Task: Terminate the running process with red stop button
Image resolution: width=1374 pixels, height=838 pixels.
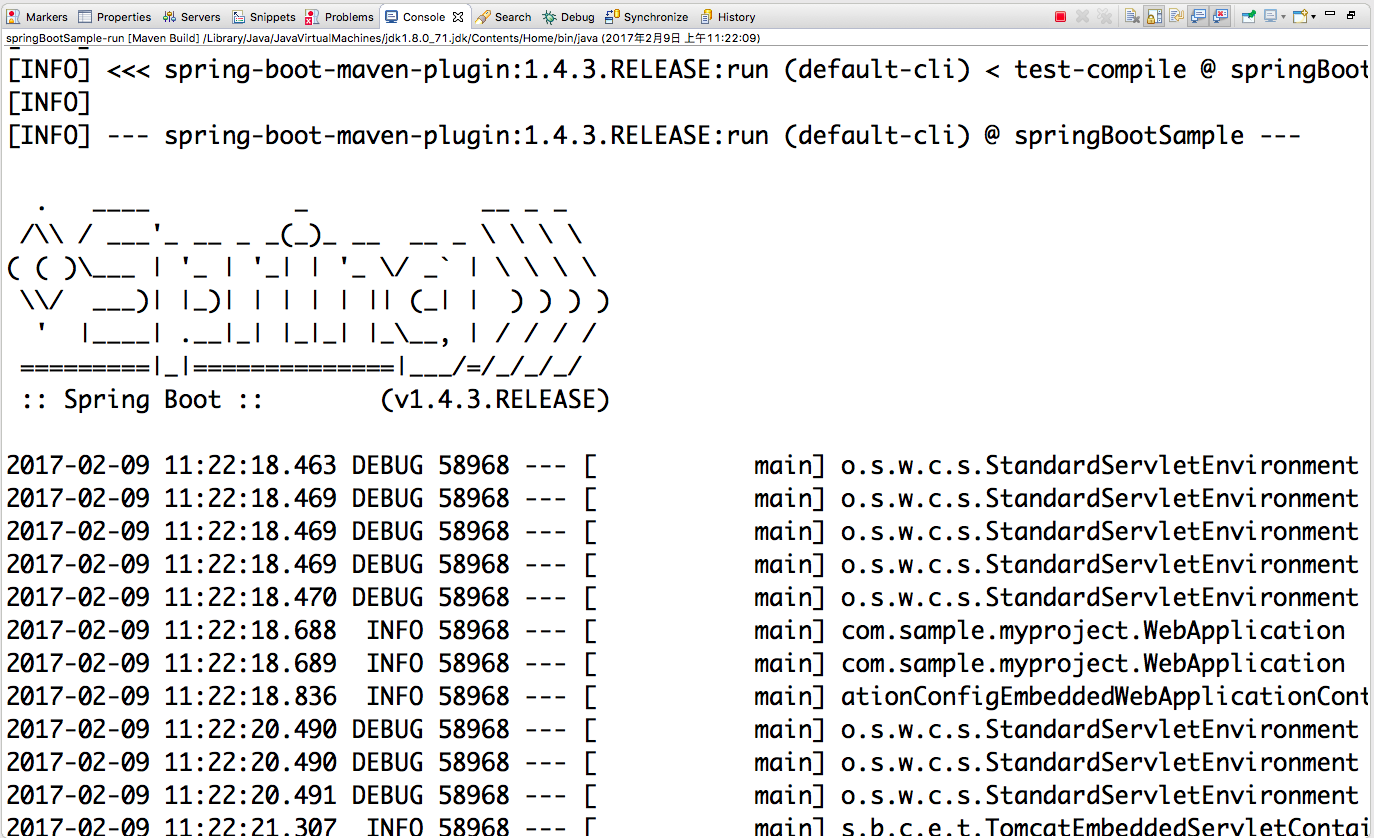Action: [1060, 16]
